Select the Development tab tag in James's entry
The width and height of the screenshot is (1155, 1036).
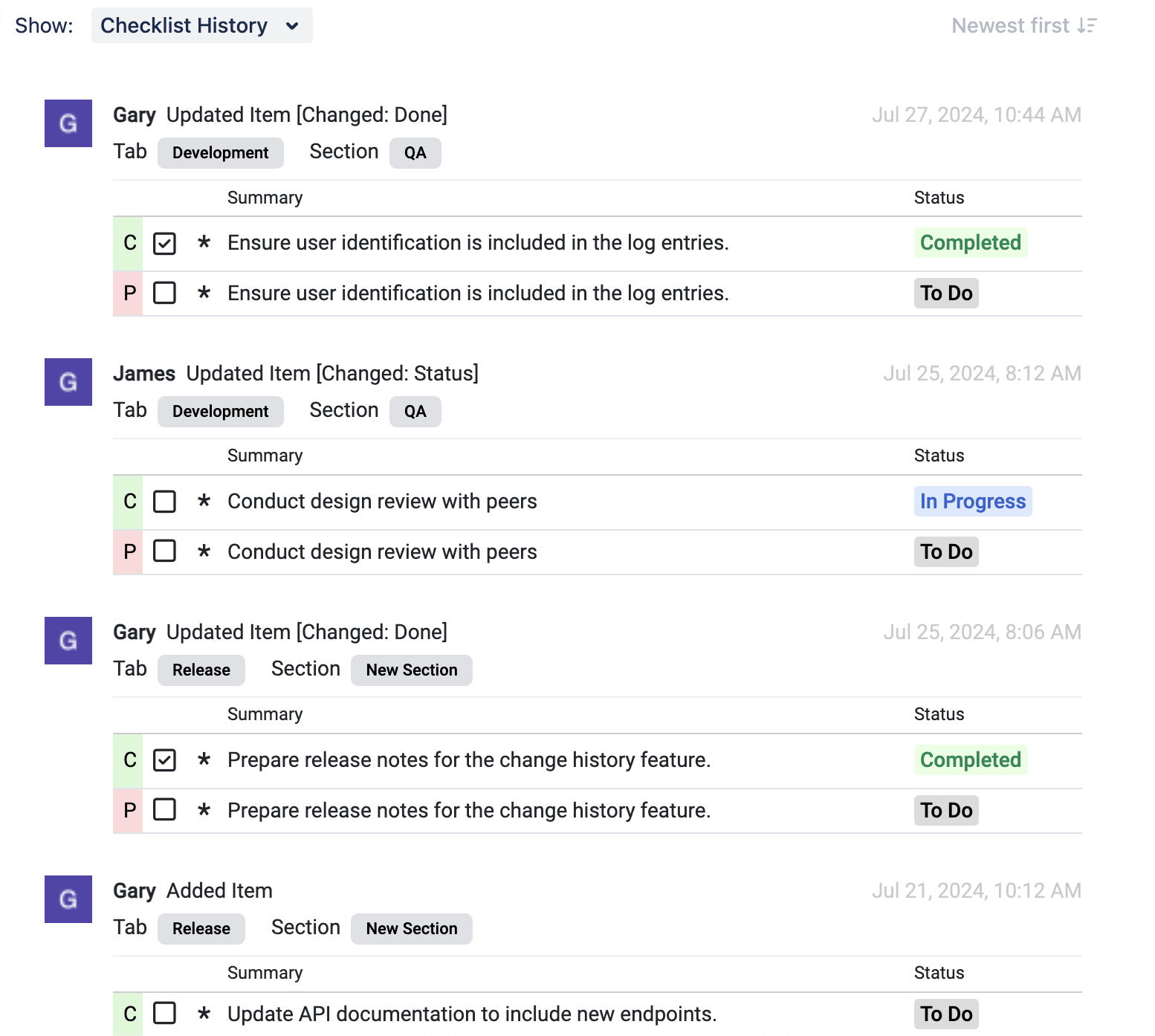click(220, 412)
